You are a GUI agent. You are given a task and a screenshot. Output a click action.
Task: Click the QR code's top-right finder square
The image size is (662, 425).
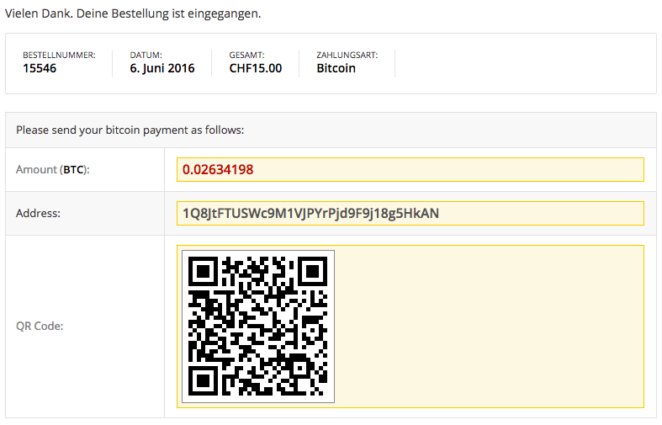coord(311,273)
